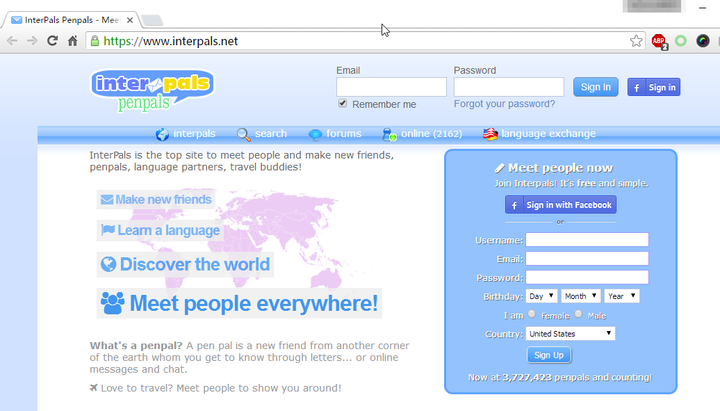The height and width of the screenshot is (411, 720).
Task: Focus the signup Password field
Action: tap(587, 277)
